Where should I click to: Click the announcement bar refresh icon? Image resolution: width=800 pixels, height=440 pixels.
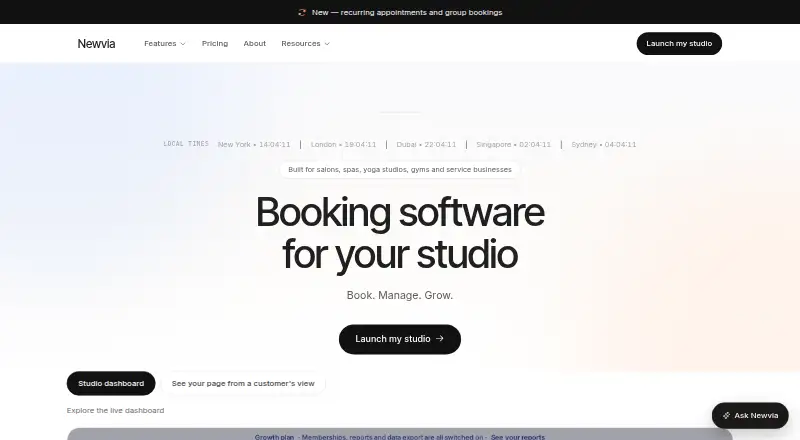(302, 12)
